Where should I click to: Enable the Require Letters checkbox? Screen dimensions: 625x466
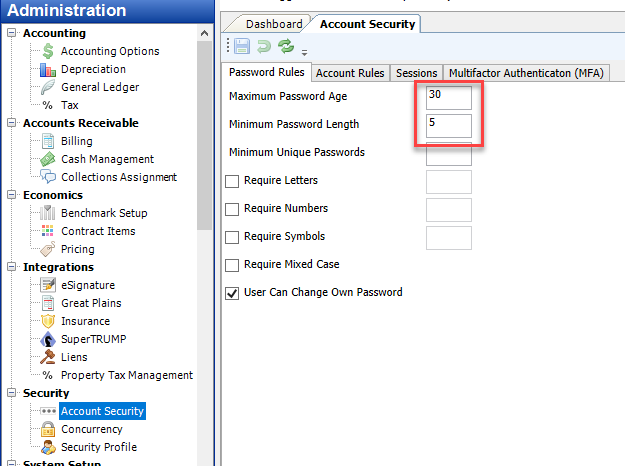pos(232,181)
